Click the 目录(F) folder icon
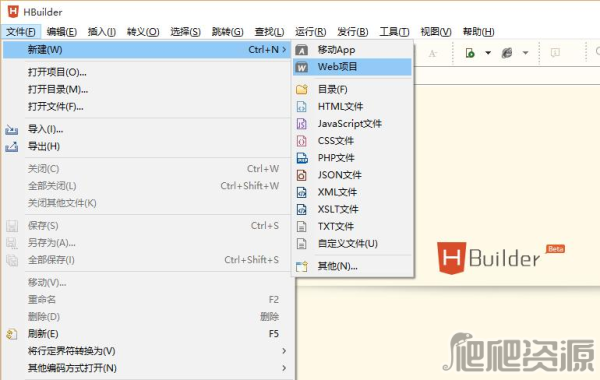 pyautogui.click(x=302, y=90)
